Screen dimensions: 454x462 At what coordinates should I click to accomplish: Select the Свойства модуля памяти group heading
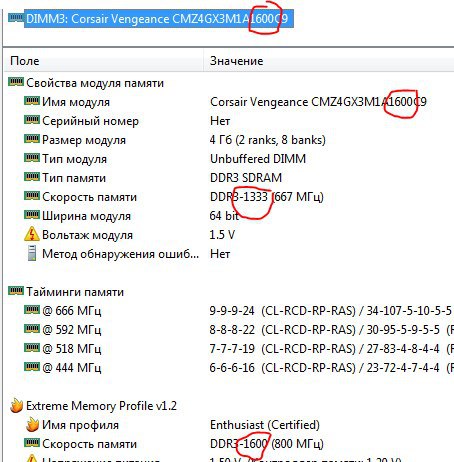[x=95, y=83]
